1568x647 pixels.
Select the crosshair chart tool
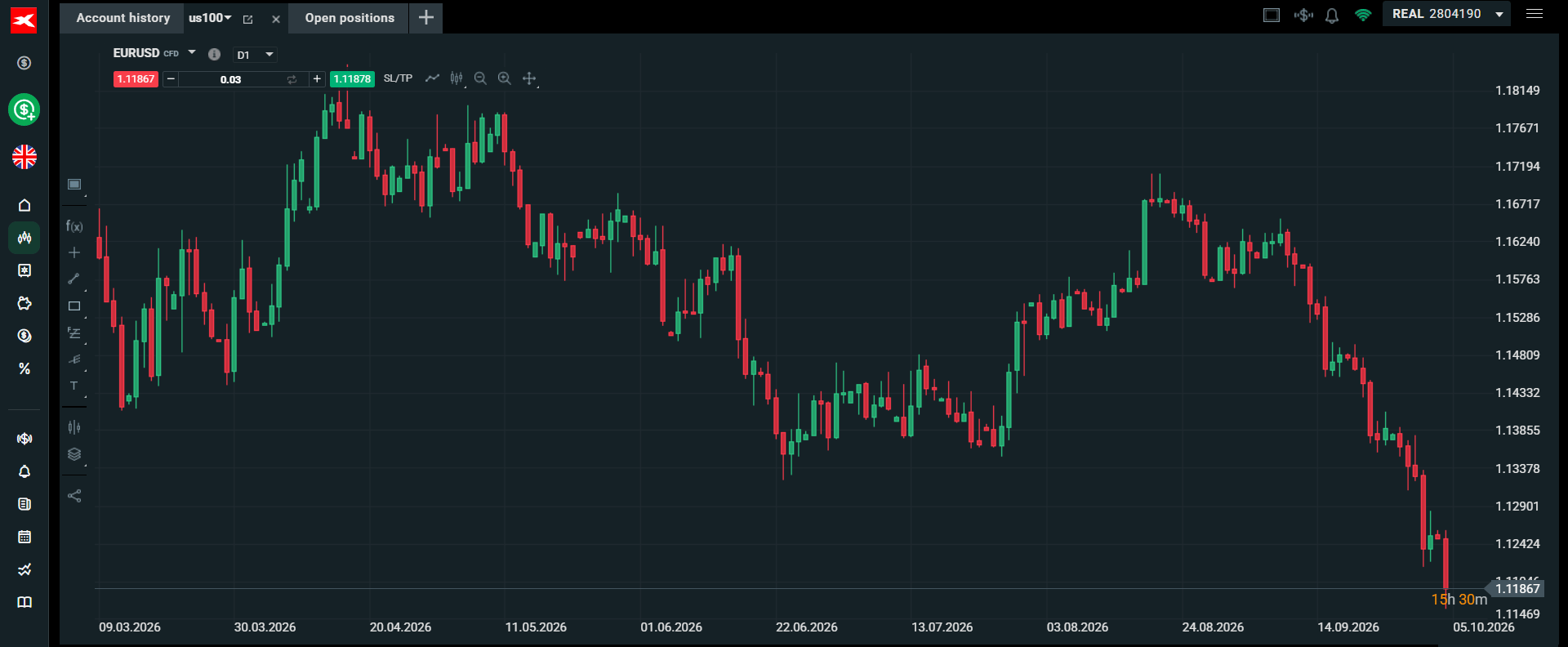pos(74,252)
